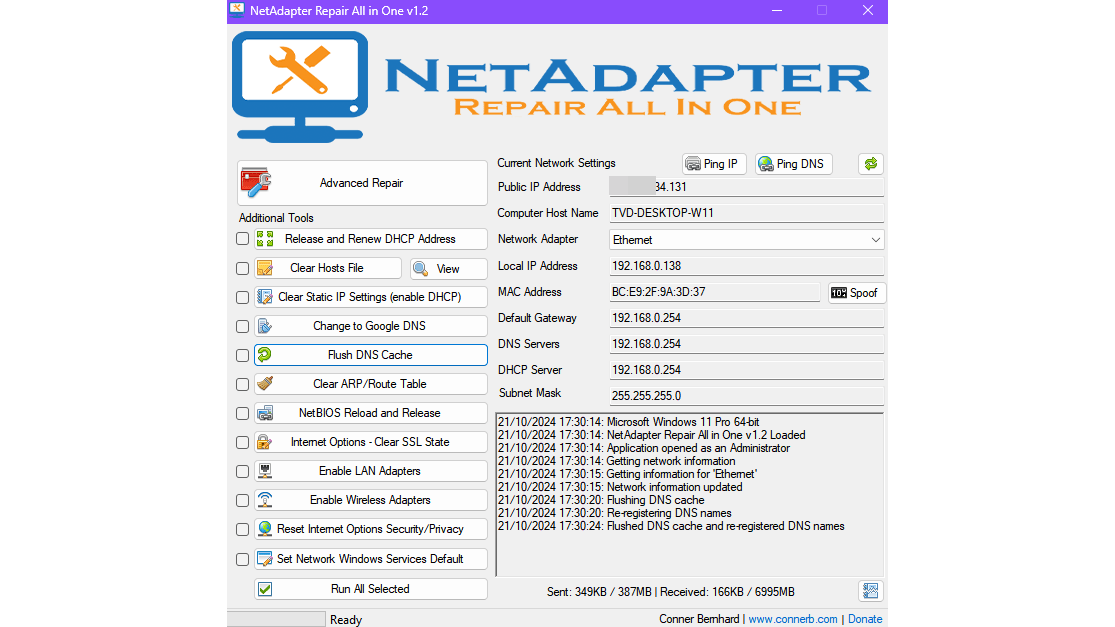Viewport: 1115px width, 627px height.
Task: Click the Local IP Address field 192.168.0.138
Action: 747,266
